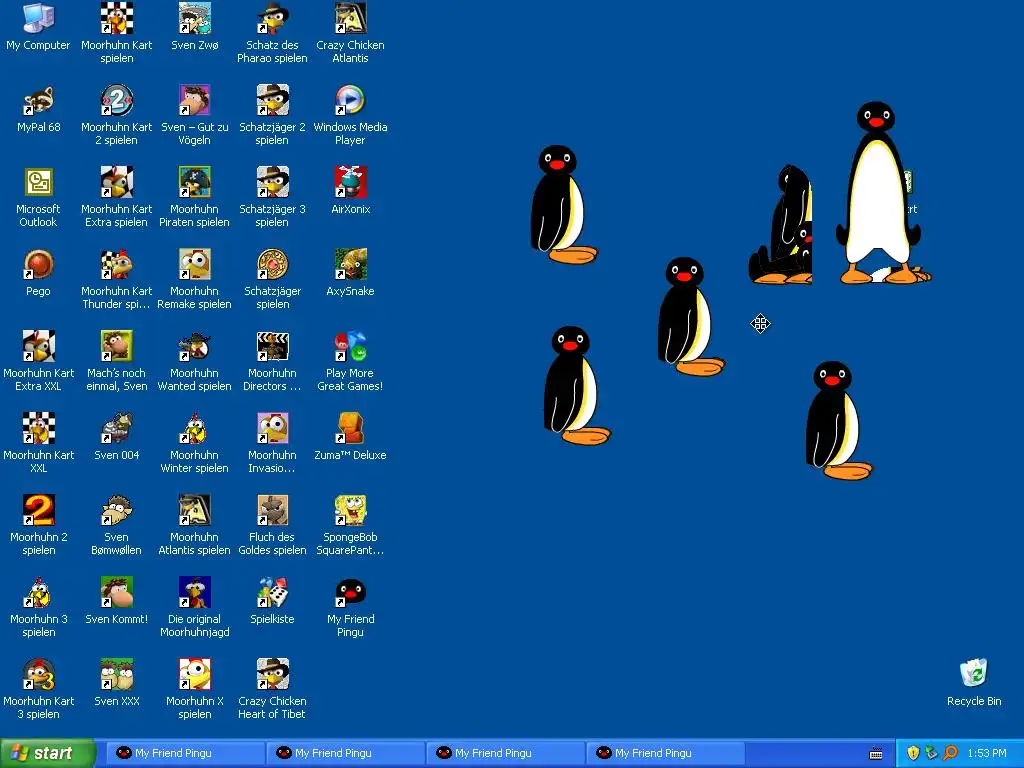Image resolution: width=1024 pixels, height=768 pixels.
Task: Select the Moorhuhn Kart Thunder shortcut
Action: 116,264
